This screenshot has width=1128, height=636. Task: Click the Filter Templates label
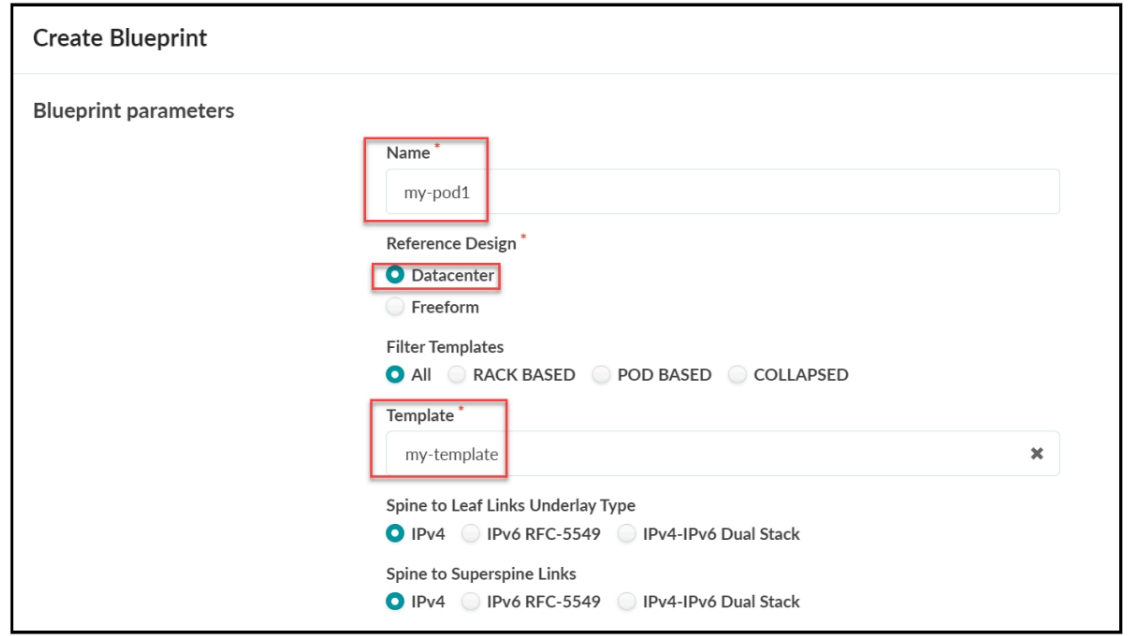445,347
